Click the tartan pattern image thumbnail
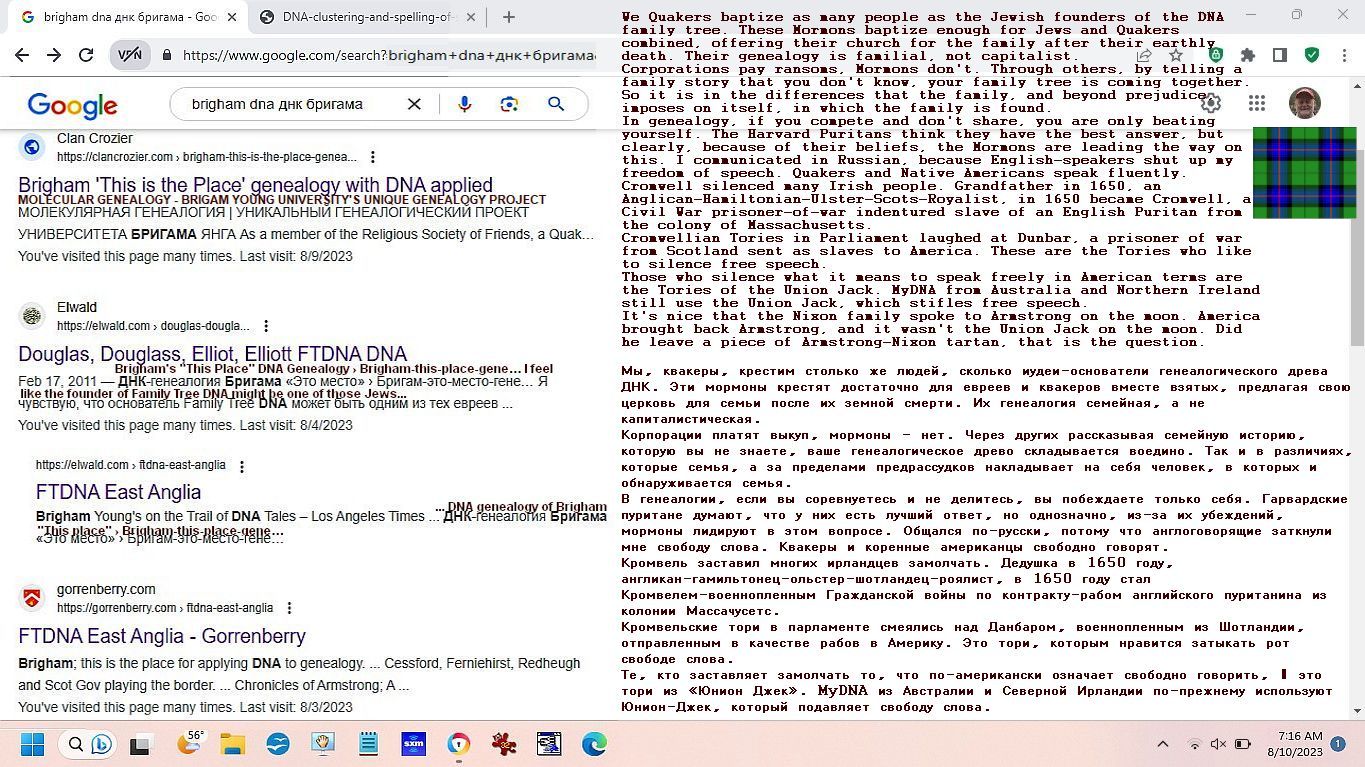Image resolution: width=1365 pixels, height=767 pixels. coord(1304,172)
